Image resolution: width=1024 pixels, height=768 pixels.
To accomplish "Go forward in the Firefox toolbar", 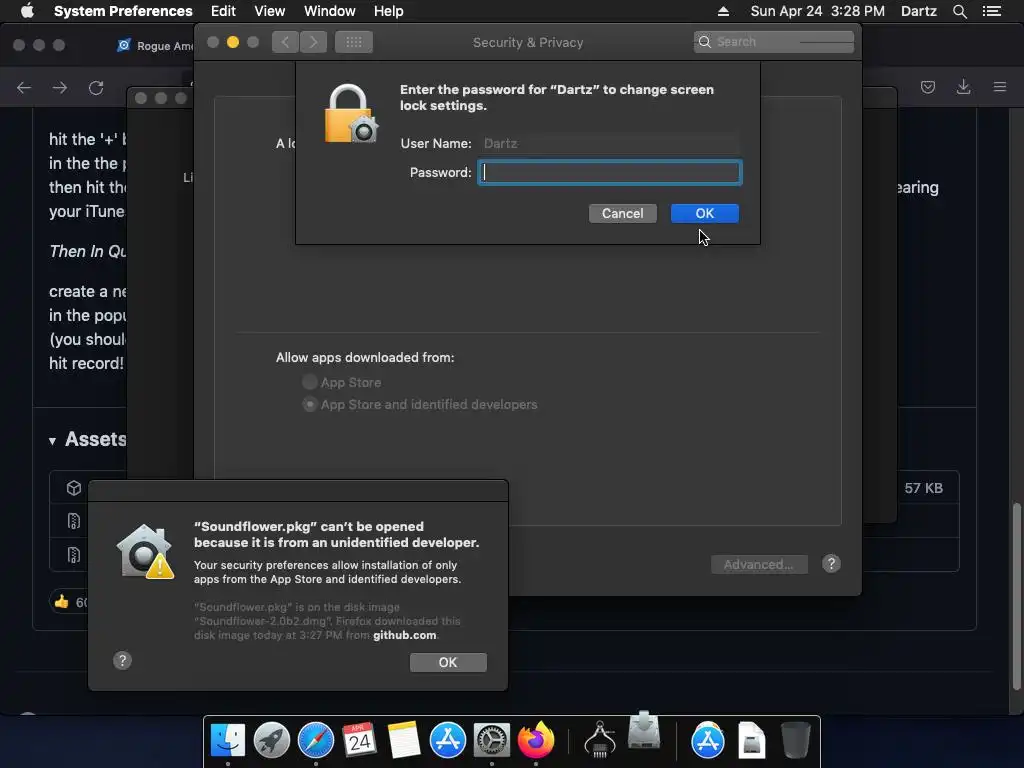I will pos(60,88).
